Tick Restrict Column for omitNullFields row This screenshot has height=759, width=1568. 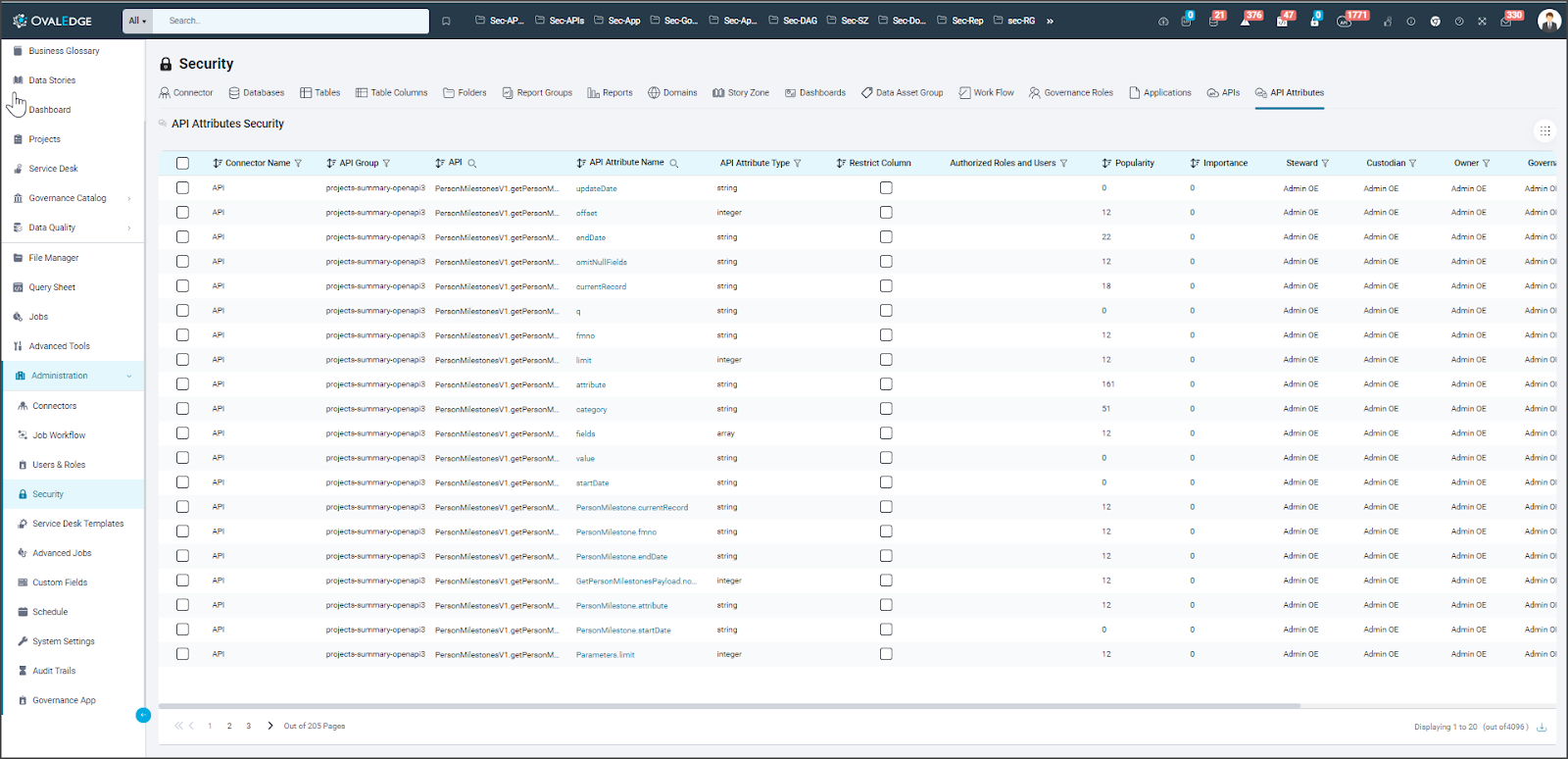click(x=886, y=261)
